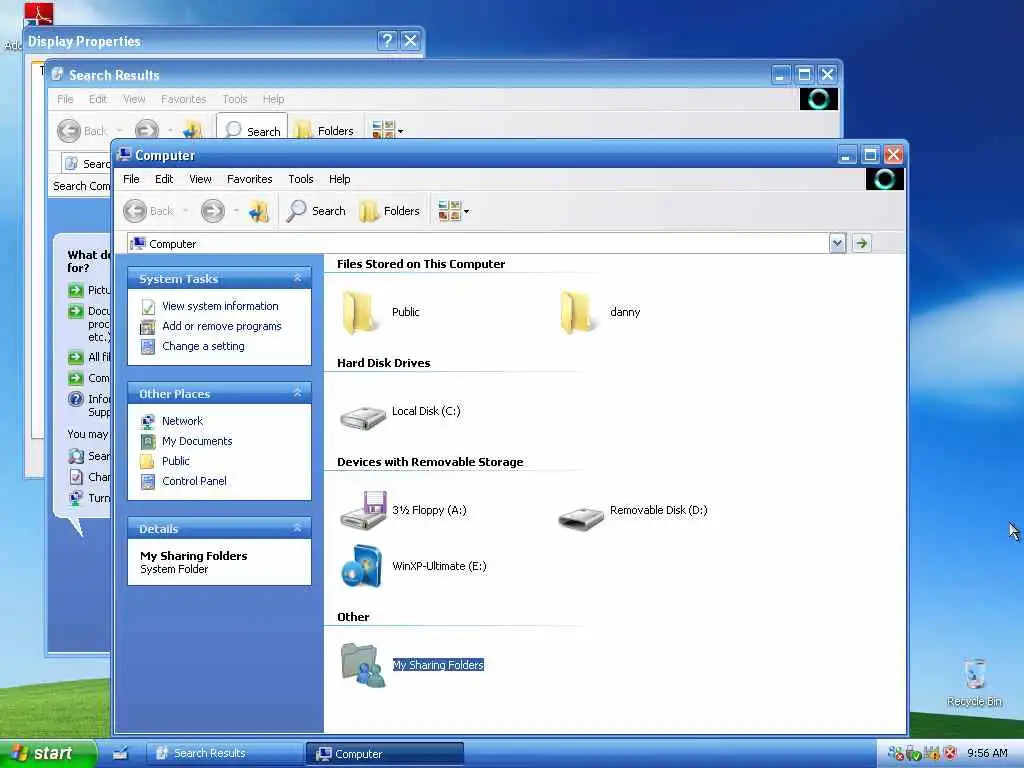Click Add or remove programs task

pyautogui.click(x=221, y=326)
